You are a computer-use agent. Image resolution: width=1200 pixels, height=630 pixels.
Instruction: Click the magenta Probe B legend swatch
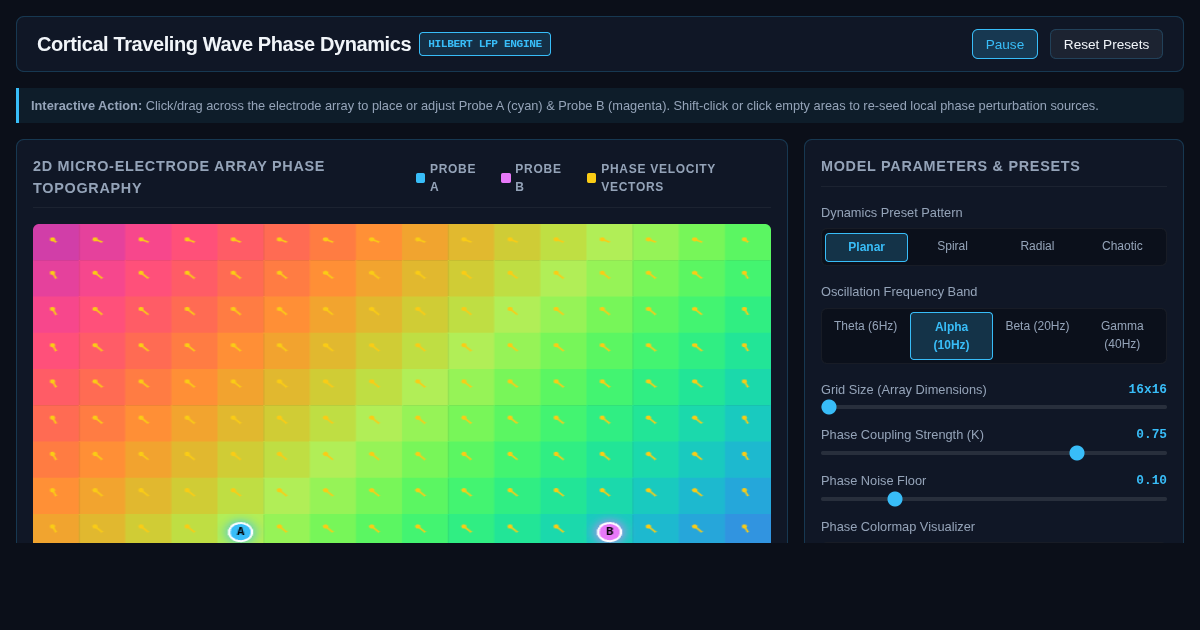coord(506,178)
